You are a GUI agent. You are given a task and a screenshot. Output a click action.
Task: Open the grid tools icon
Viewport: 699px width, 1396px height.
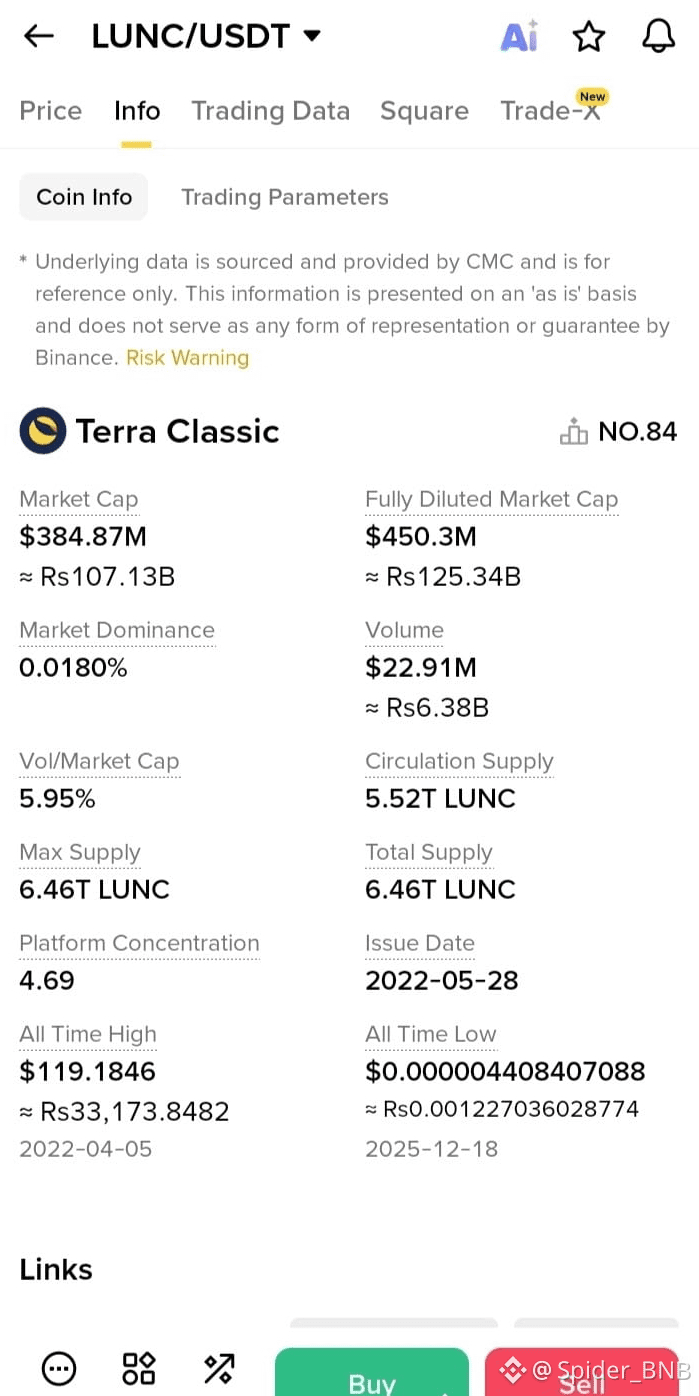tap(139, 1368)
